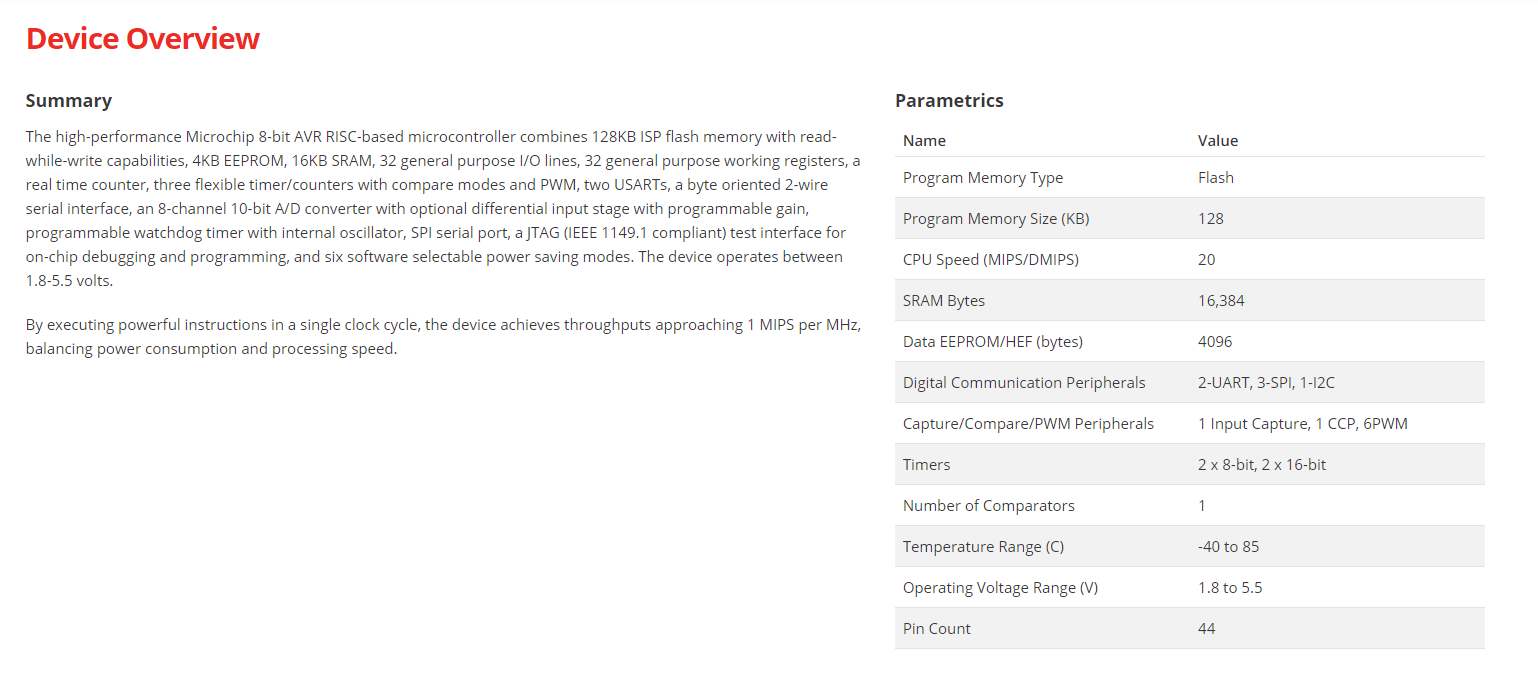Viewport: 1538px width, 674px height.
Task: Click the paragraph about 1 MIPS per MHz
Action: pos(444,337)
